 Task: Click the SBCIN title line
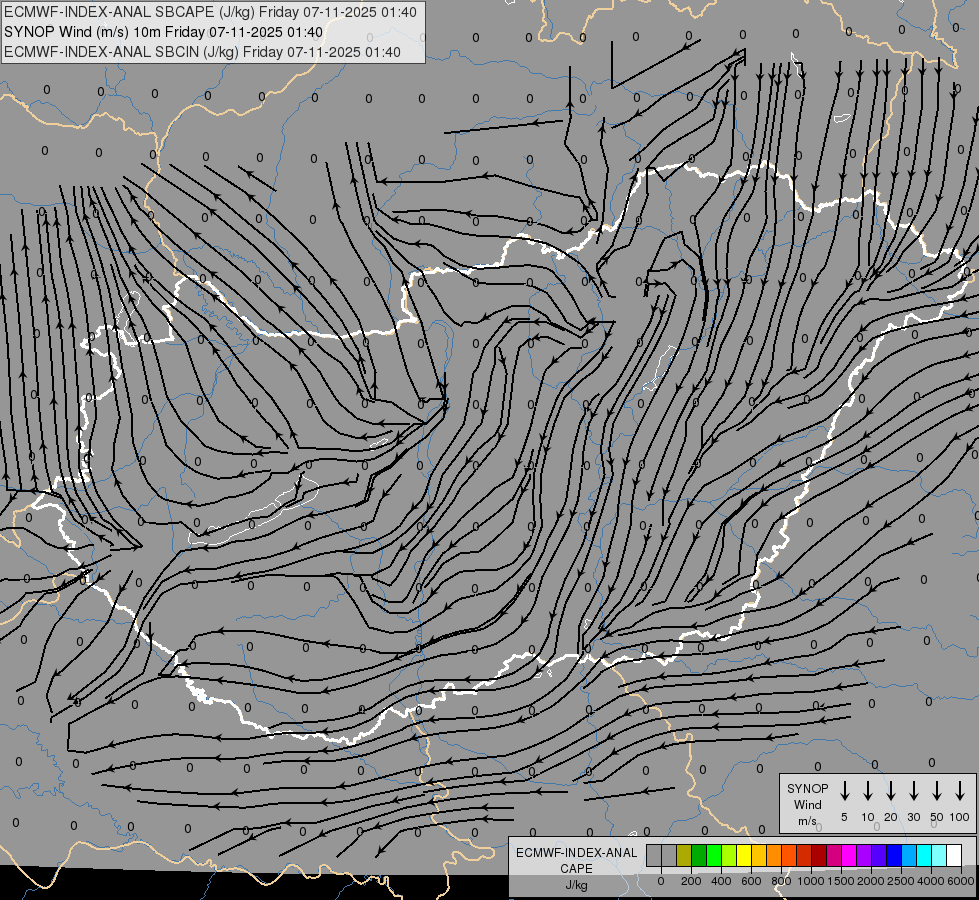[202, 52]
